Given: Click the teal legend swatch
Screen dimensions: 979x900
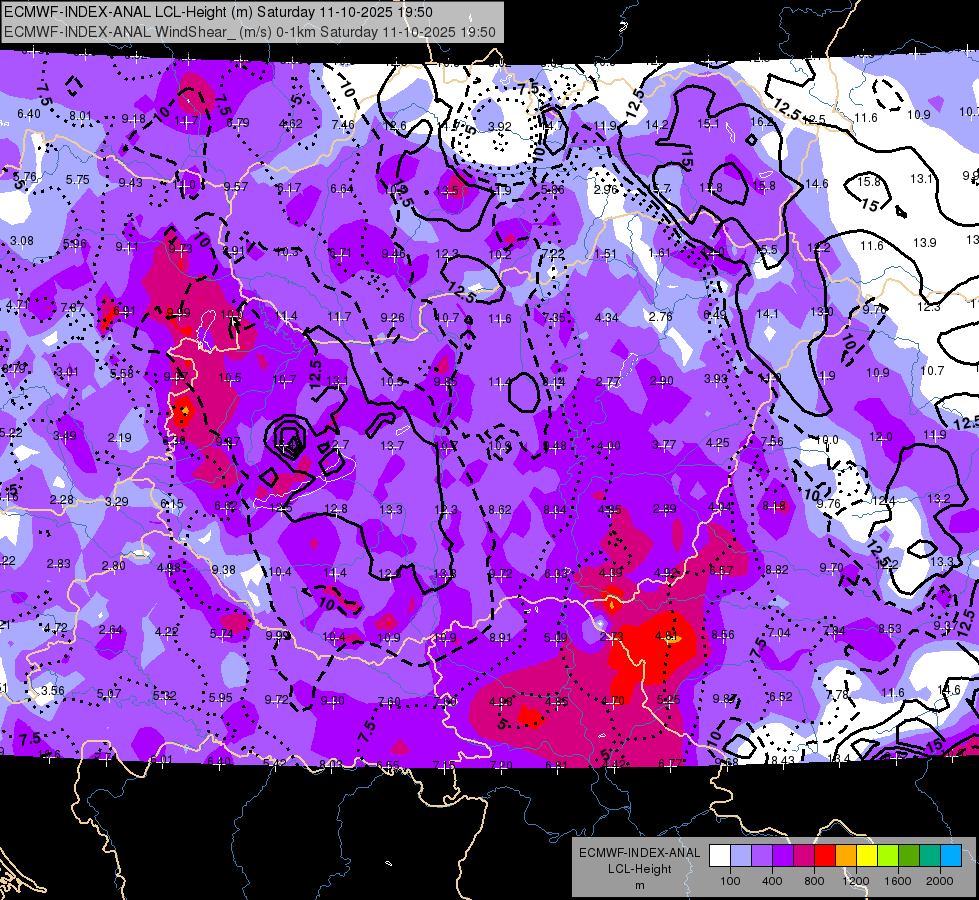Looking at the screenshot, I should click(x=930, y=856).
